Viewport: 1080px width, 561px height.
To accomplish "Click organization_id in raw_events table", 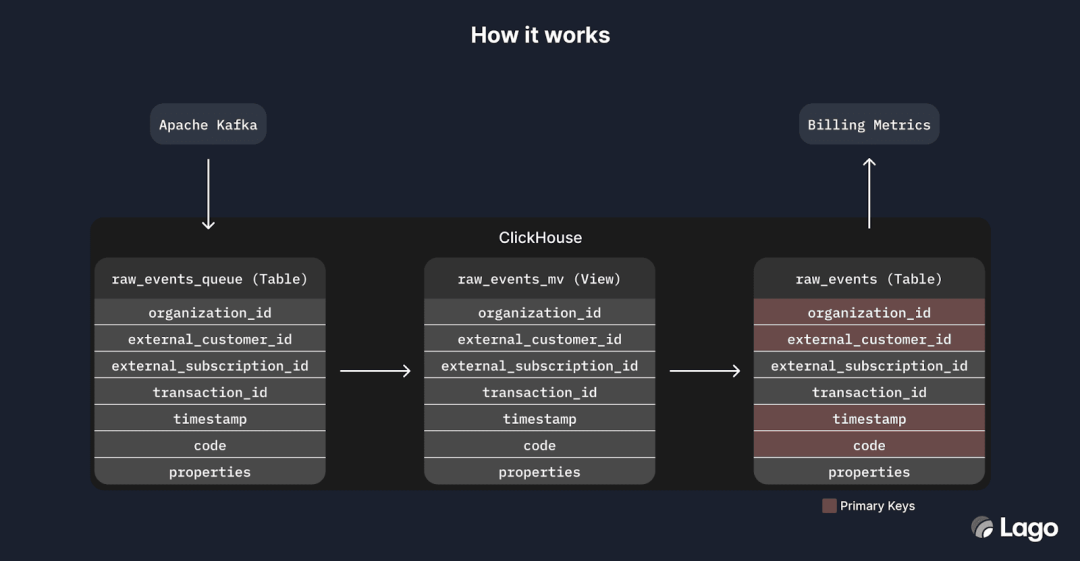I will [869, 313].
